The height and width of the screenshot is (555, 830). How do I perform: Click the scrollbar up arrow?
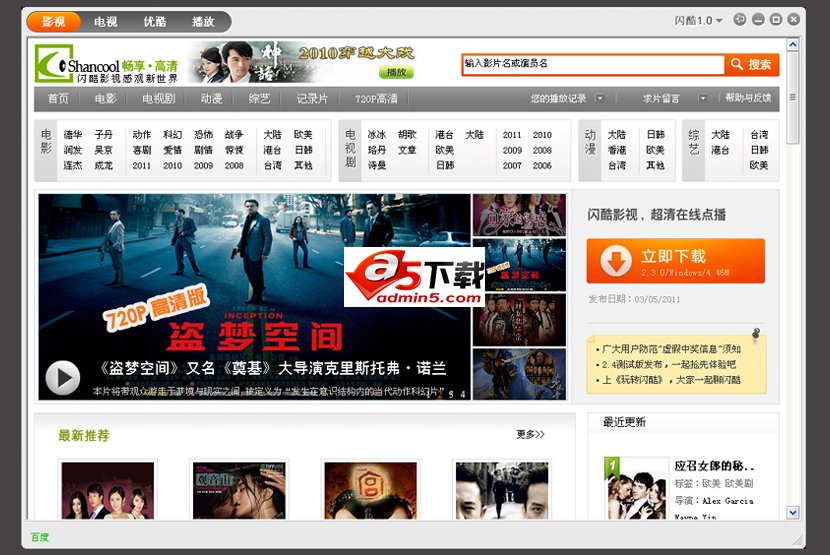click(x=792, y=45)
